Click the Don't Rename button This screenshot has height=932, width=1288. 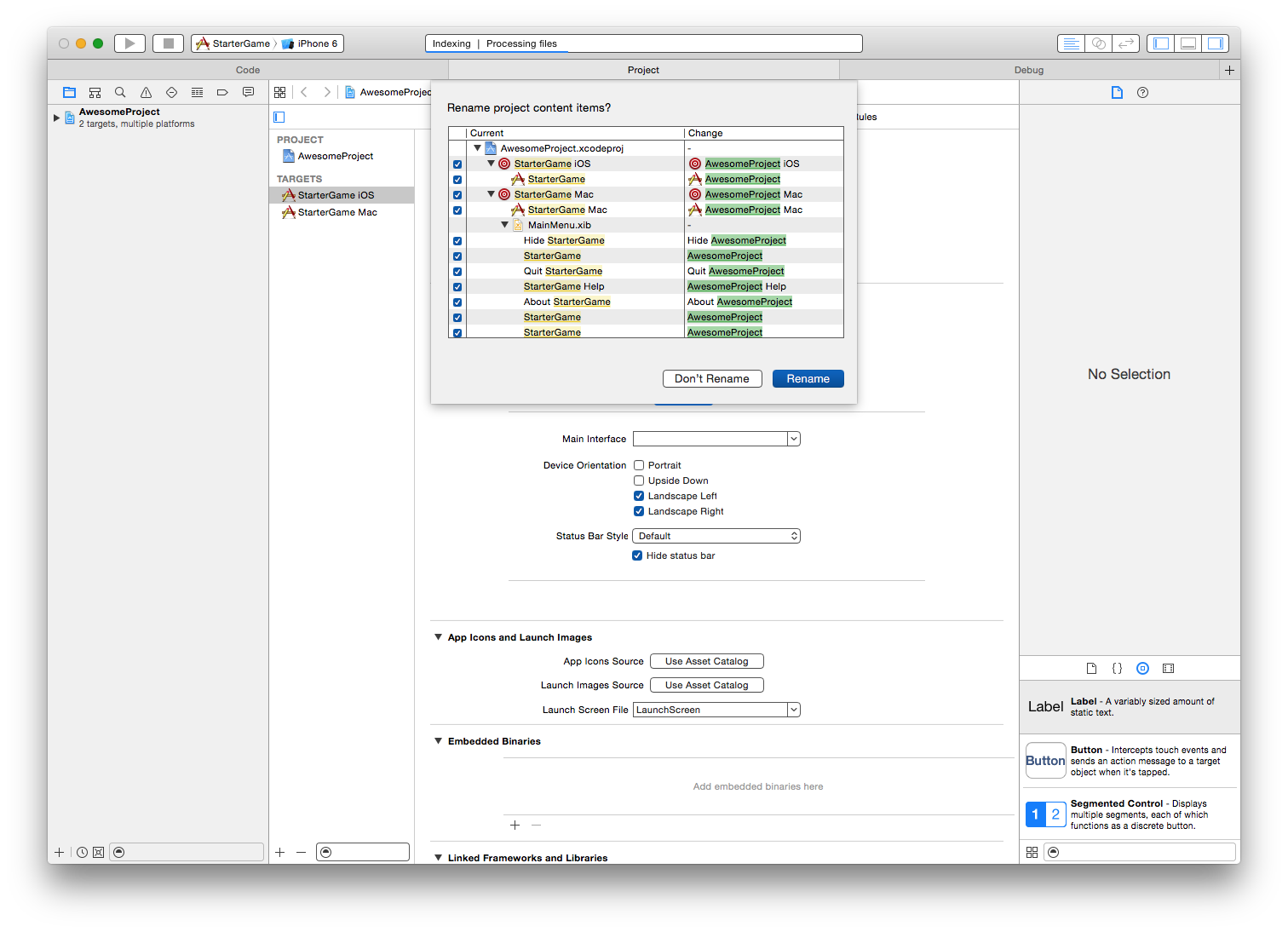[712, 379]
